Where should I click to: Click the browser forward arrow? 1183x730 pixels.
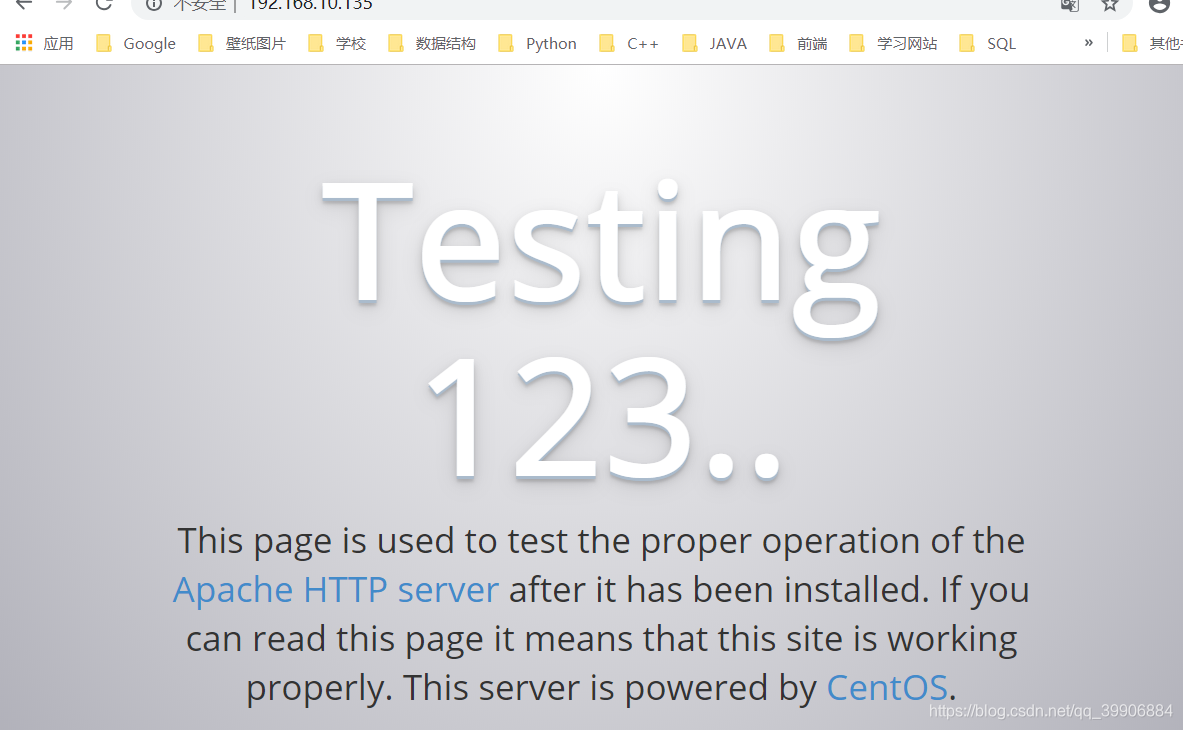(64, 4)
